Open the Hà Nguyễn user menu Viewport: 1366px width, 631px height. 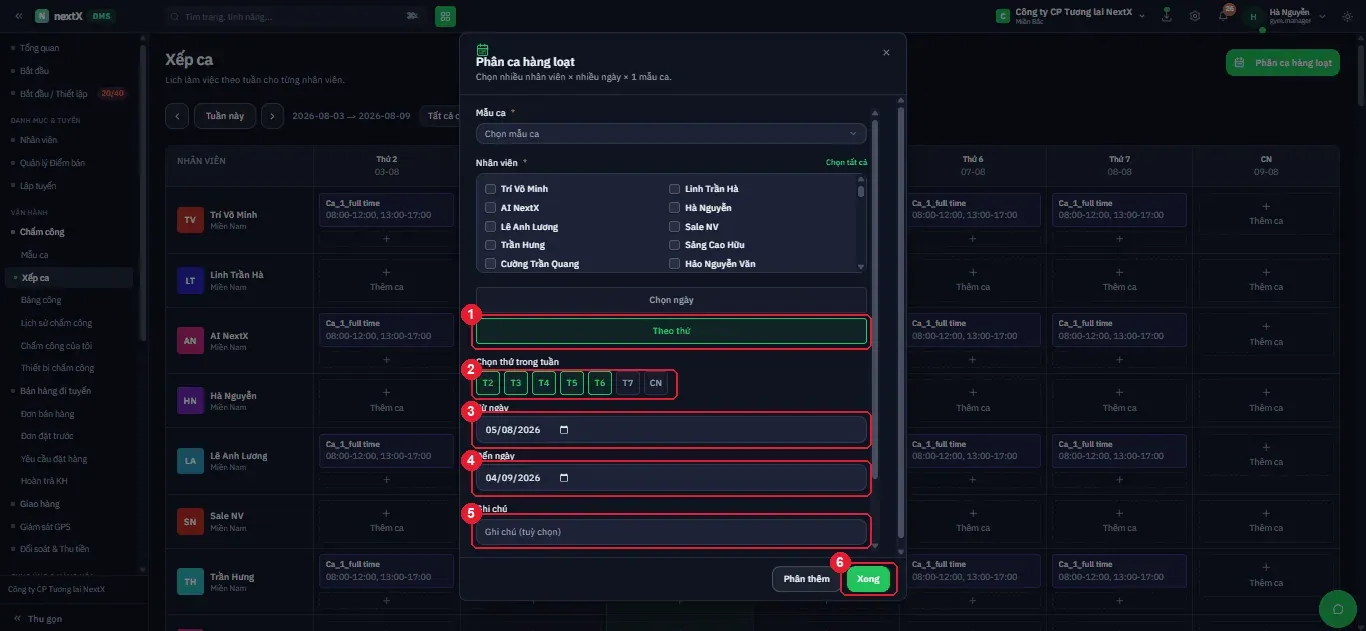(1285, 16)
